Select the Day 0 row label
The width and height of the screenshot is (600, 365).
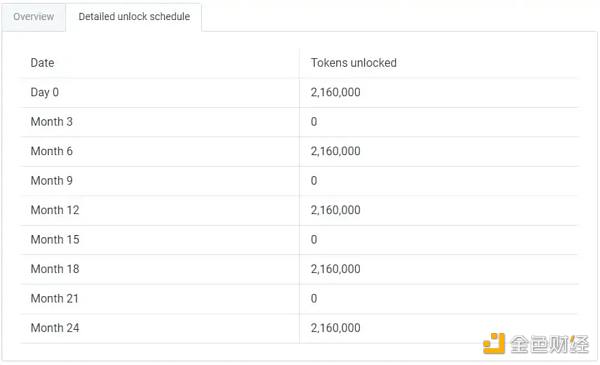pyautogui.click(x=44, y=92)
